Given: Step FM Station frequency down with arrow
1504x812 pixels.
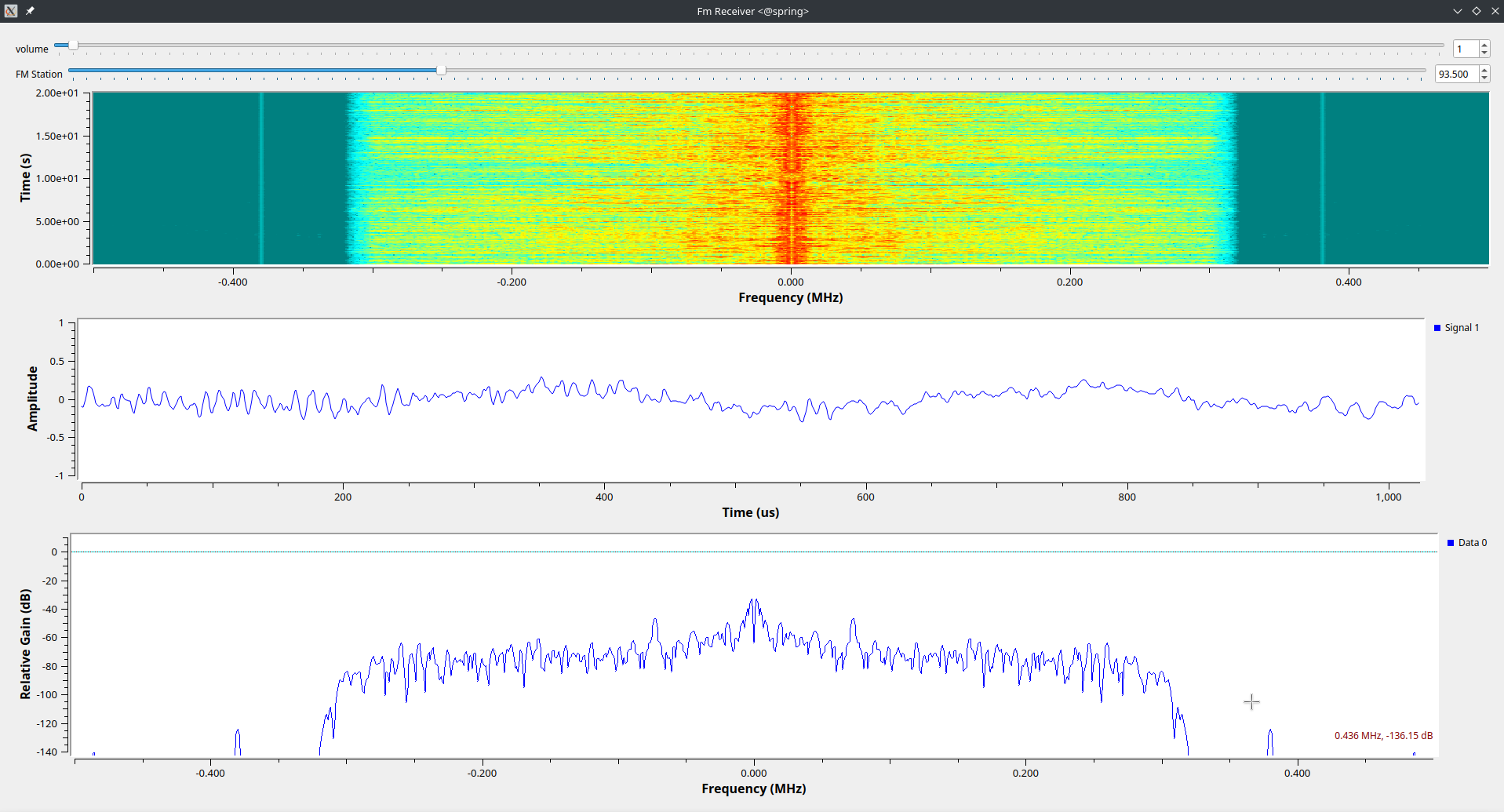Looking at the screenshot, I should pos(1484,78).
